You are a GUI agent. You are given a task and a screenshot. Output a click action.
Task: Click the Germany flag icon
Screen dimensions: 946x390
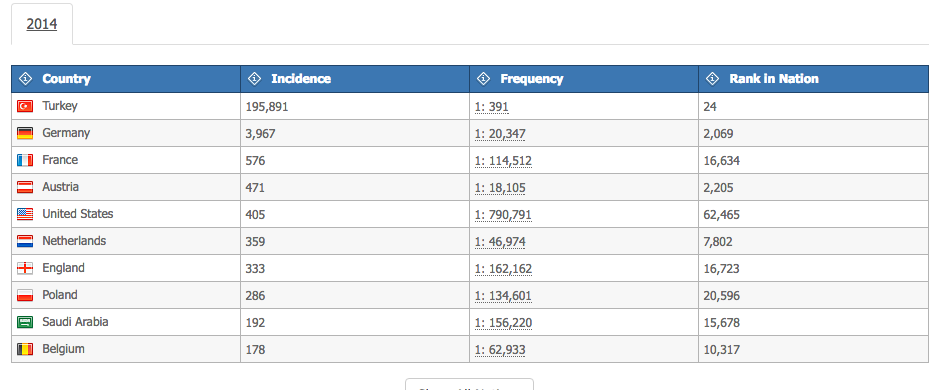coord(25,133)
